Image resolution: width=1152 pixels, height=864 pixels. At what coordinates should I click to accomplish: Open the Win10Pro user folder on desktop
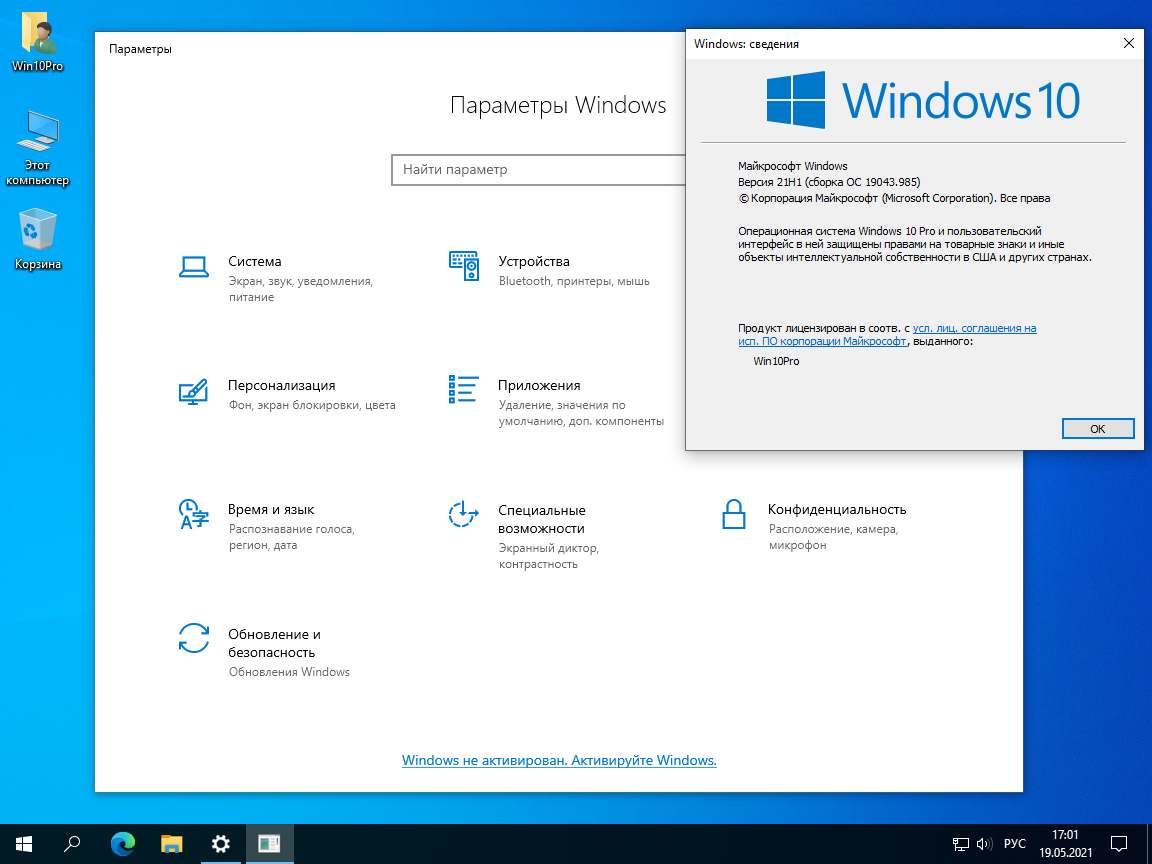tap(37, 42)
